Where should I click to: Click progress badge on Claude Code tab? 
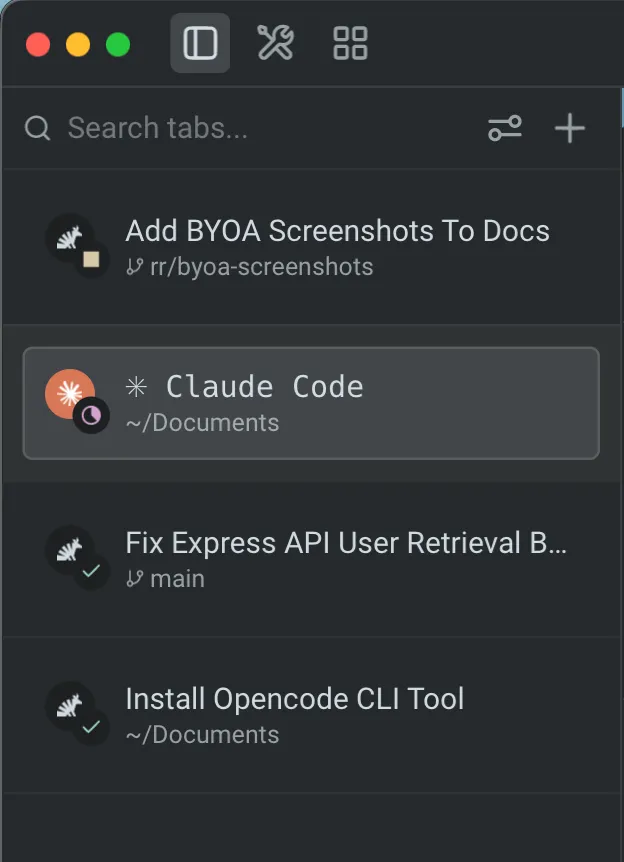coord(91,416)
